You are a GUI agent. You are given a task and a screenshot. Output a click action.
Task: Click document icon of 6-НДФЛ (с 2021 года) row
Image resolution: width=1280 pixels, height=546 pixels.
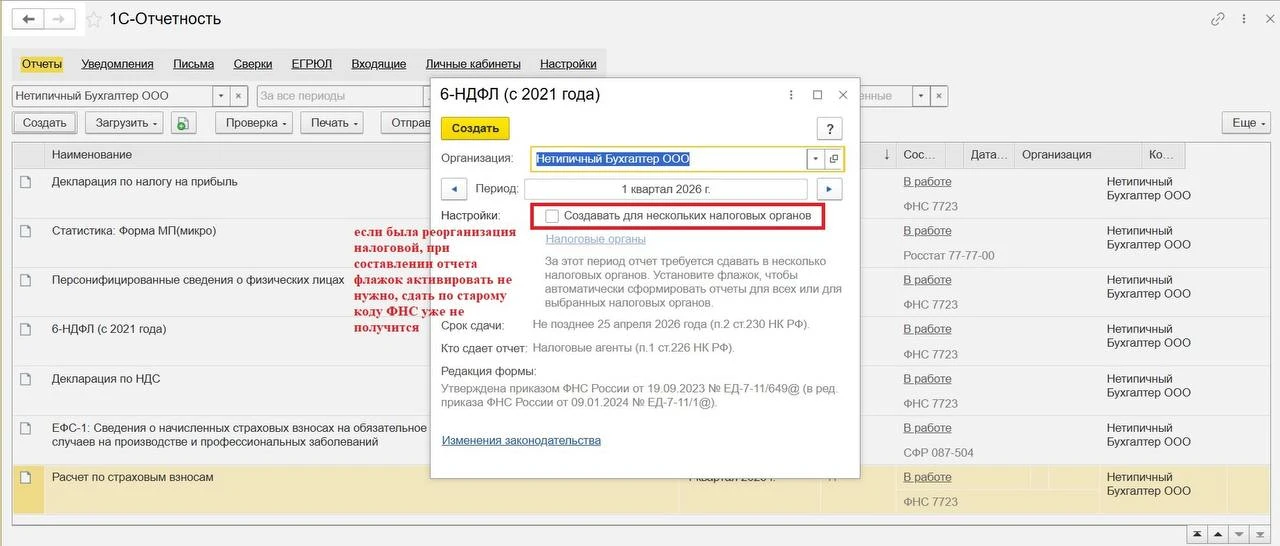pos(25,330)
